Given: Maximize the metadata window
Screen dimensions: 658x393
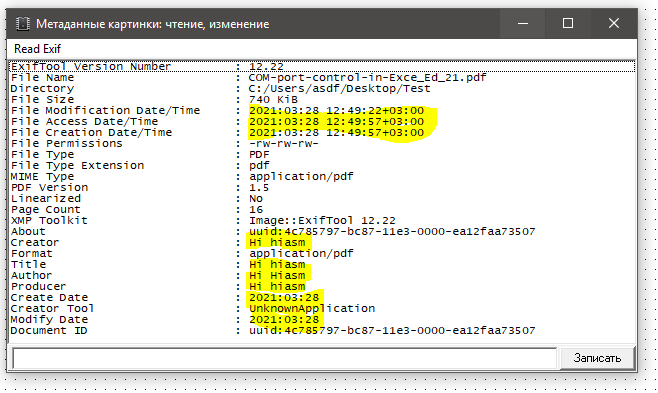Looking at the screenshot, I should point(568,23).
